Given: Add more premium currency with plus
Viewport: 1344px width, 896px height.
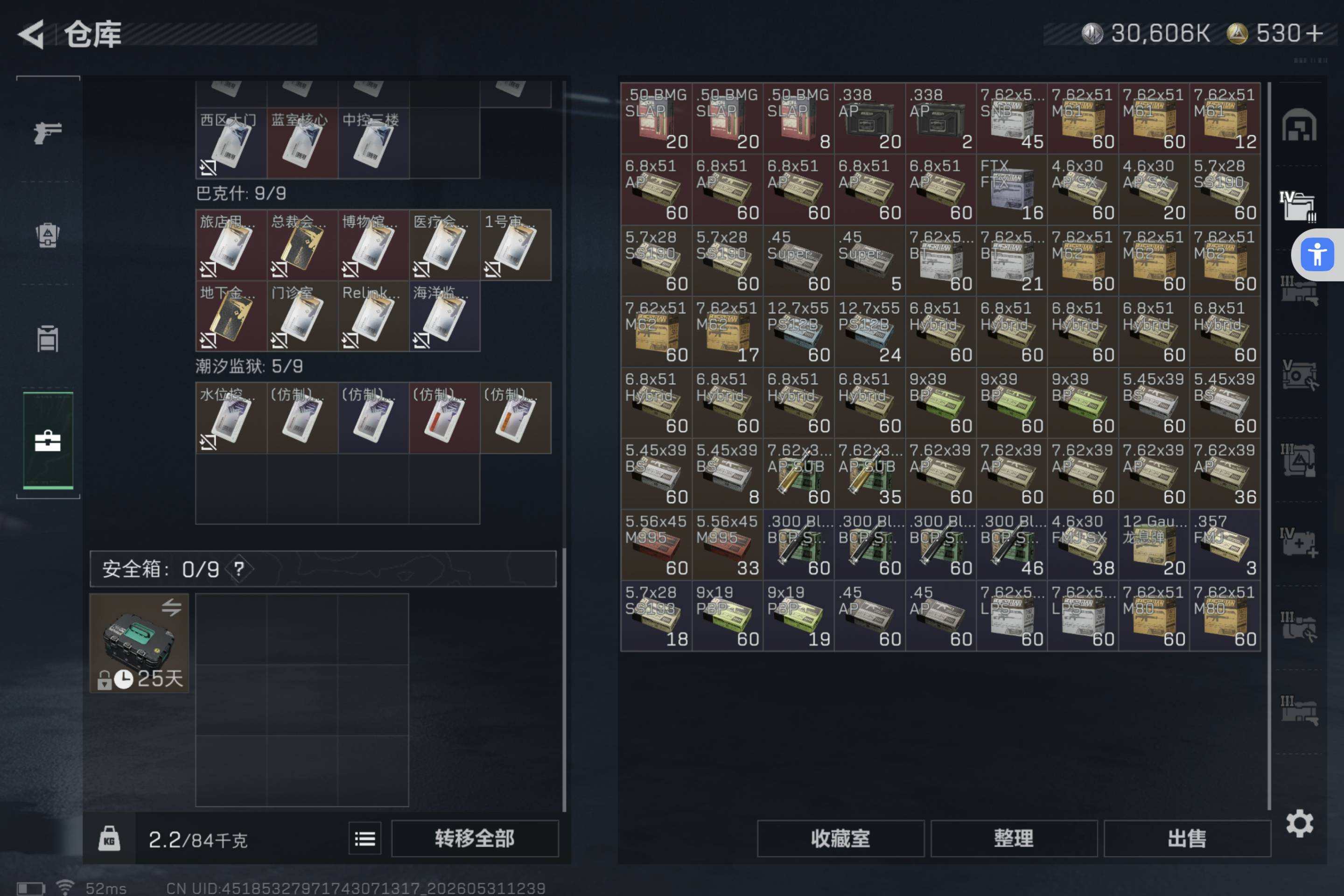Looking at the screenshot, I should tap(1315, 34).
